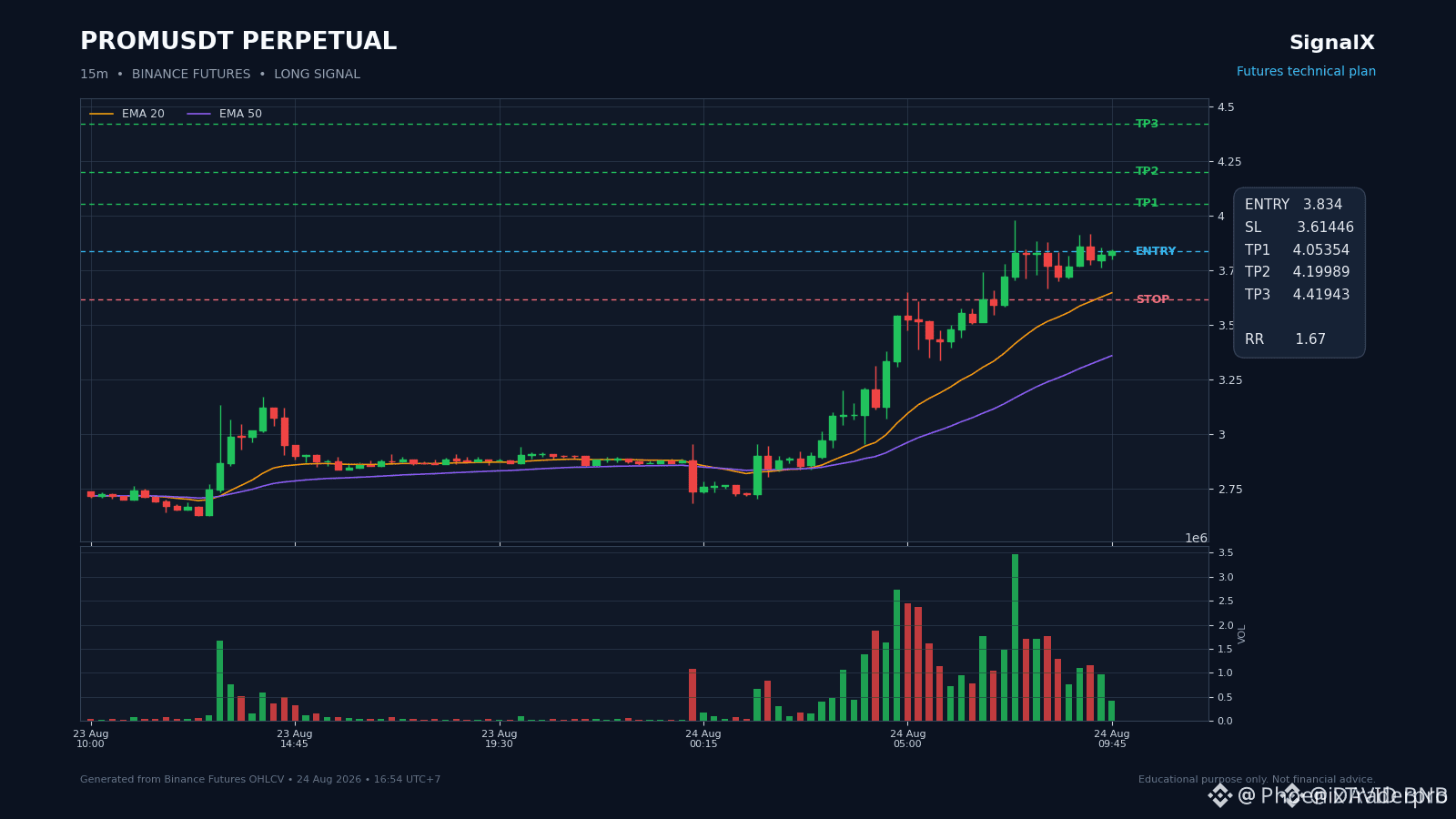Click the EMA 50 purple legend line

pyautogui.click(x=199, y=114)
